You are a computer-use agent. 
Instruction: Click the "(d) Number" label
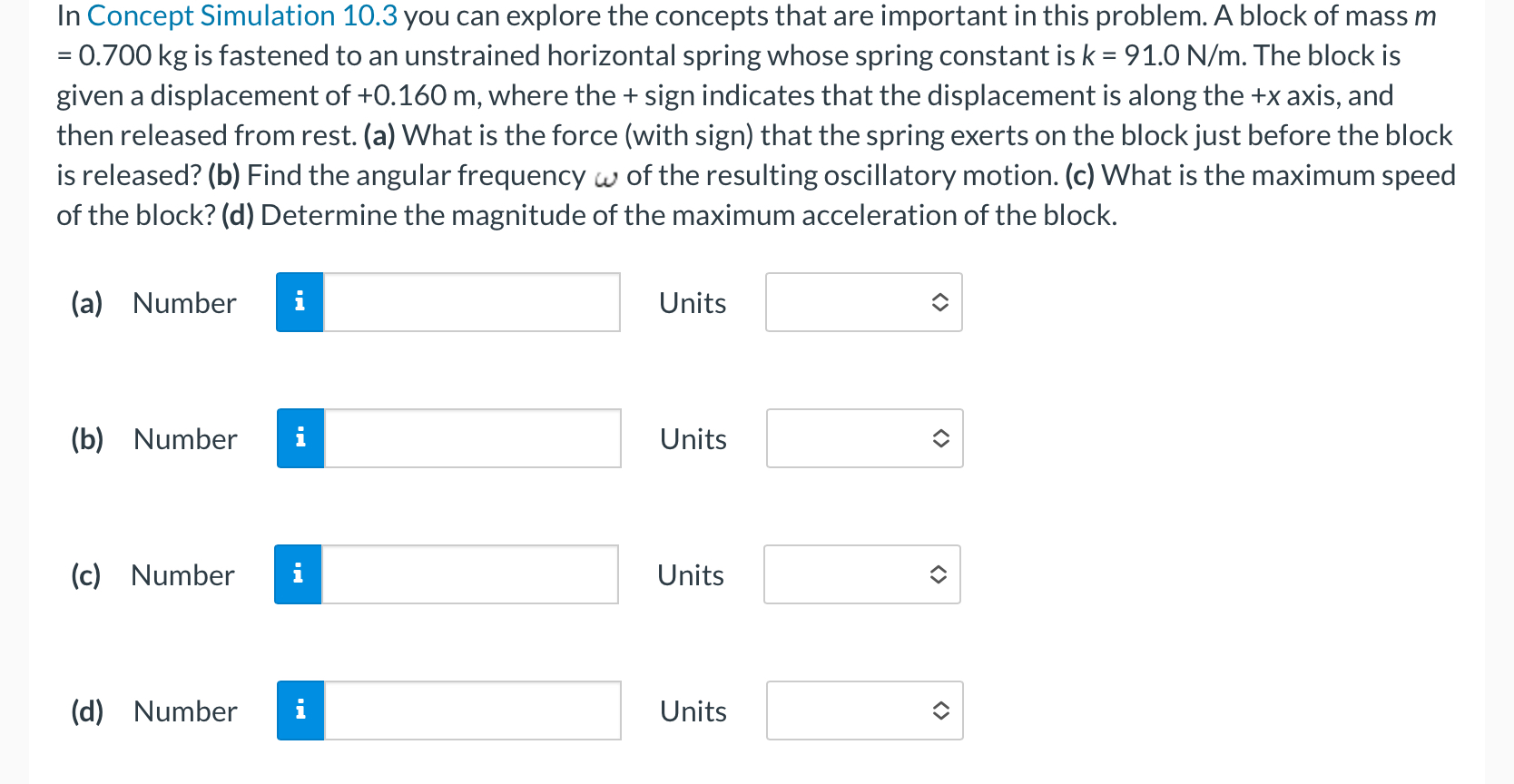pos(154,711)
